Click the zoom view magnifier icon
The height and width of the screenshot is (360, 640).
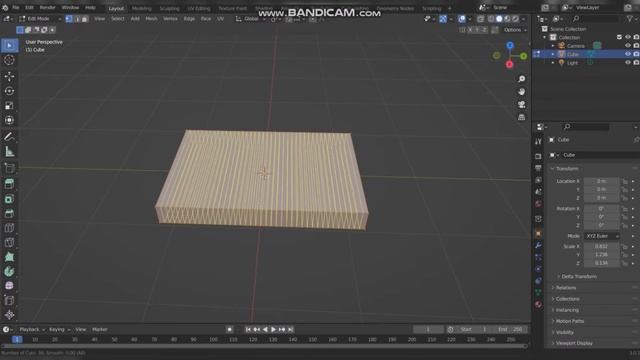point(522,79)
